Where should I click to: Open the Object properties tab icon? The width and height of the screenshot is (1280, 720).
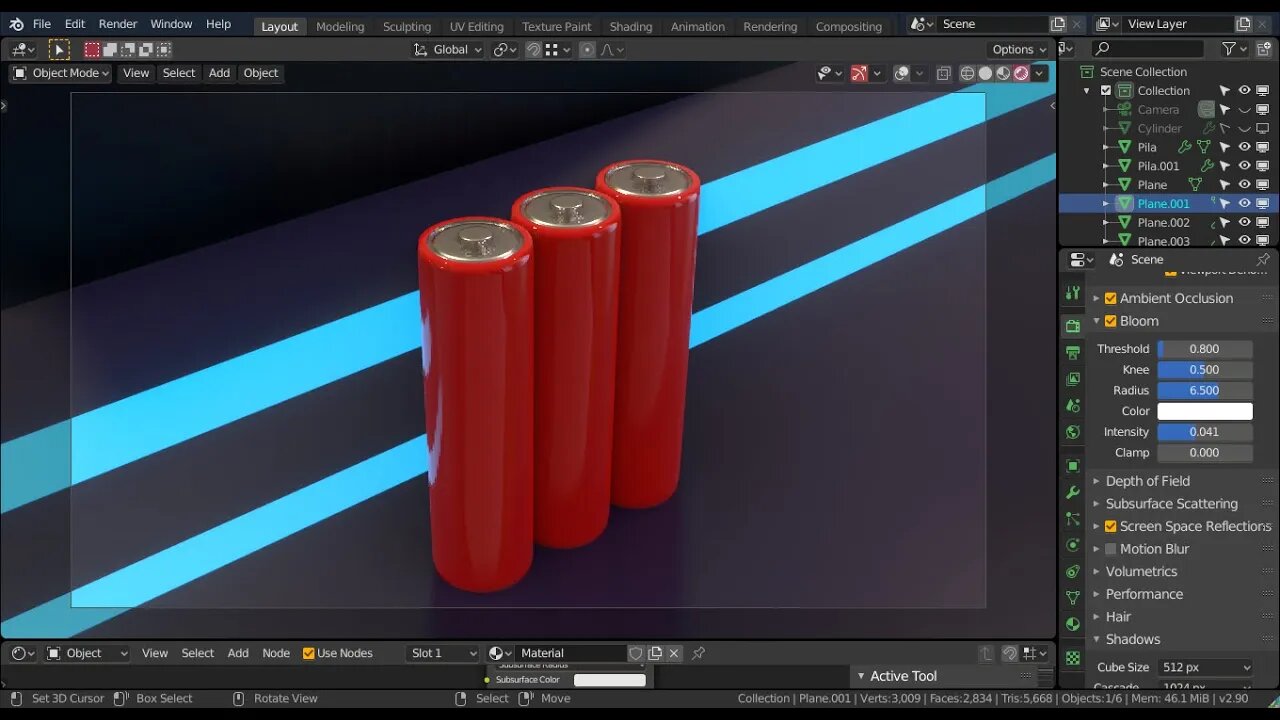pyautogui.click(x=1073, y=466)
